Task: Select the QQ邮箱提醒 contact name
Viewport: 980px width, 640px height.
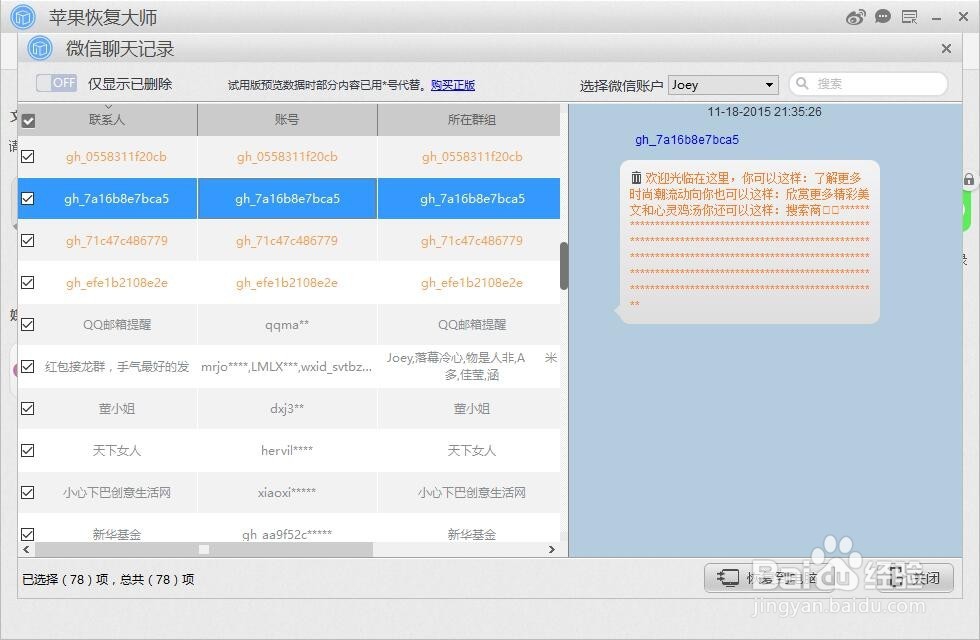Action: point(116,324)
